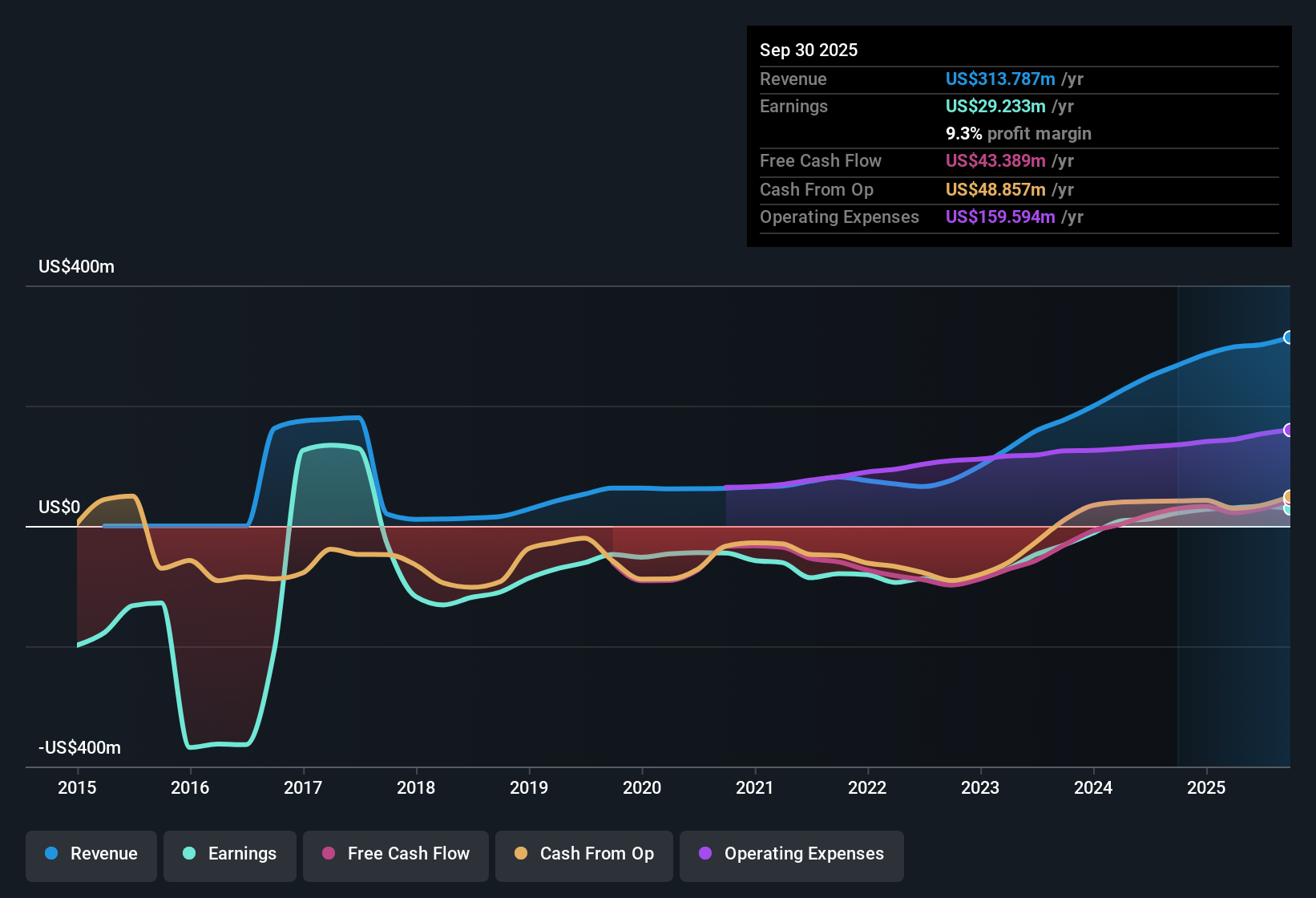Toggle the Operating Expenses legend button
Screen dimensions: 1316x898
(x=792, y=854)
